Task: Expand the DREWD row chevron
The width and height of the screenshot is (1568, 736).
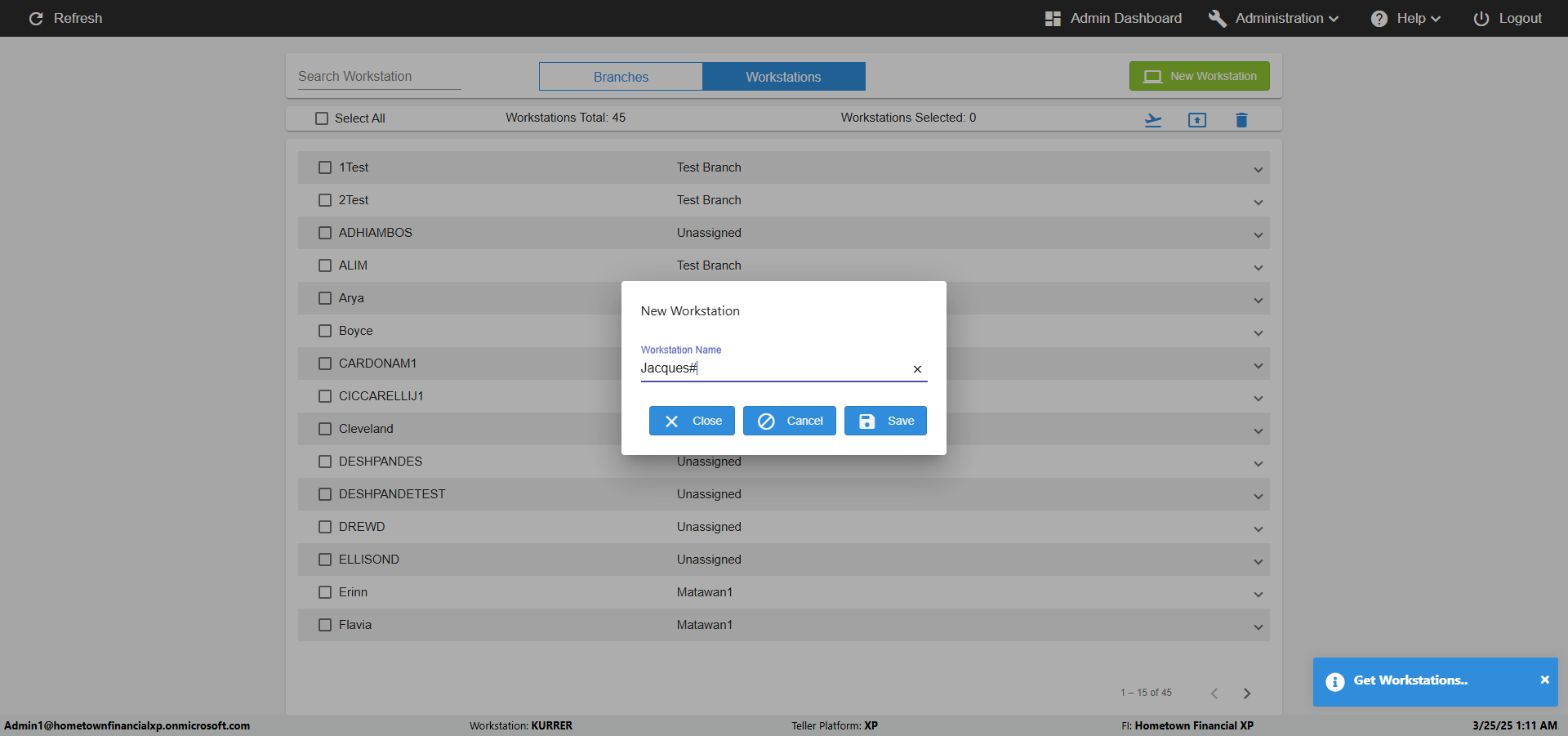Action: point(1258,529)
